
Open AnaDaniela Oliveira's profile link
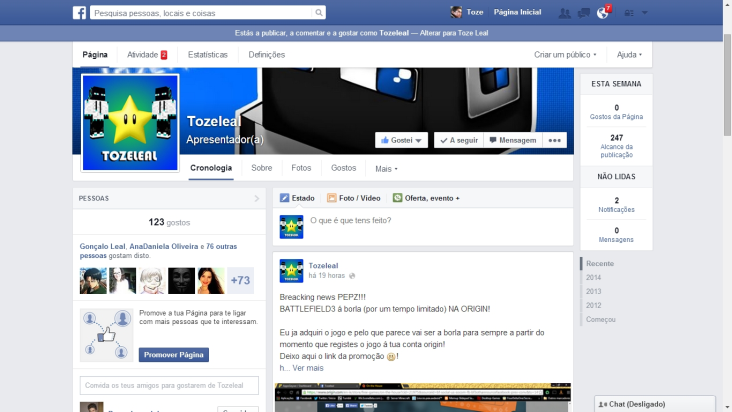click(164, 246)
